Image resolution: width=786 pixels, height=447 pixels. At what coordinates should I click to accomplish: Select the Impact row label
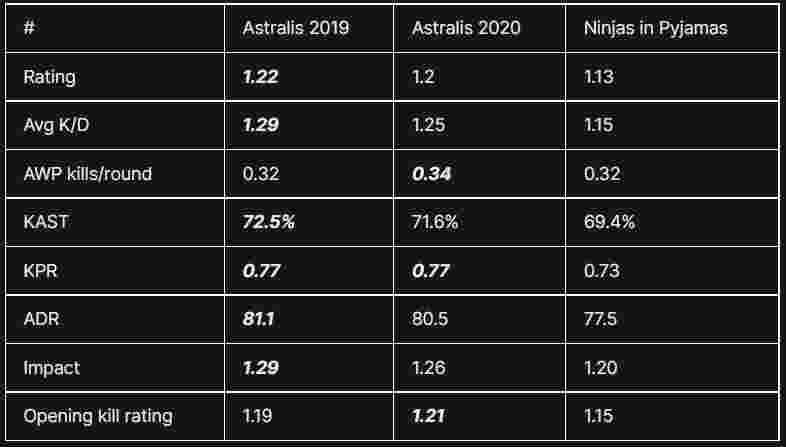pos(51,368)
